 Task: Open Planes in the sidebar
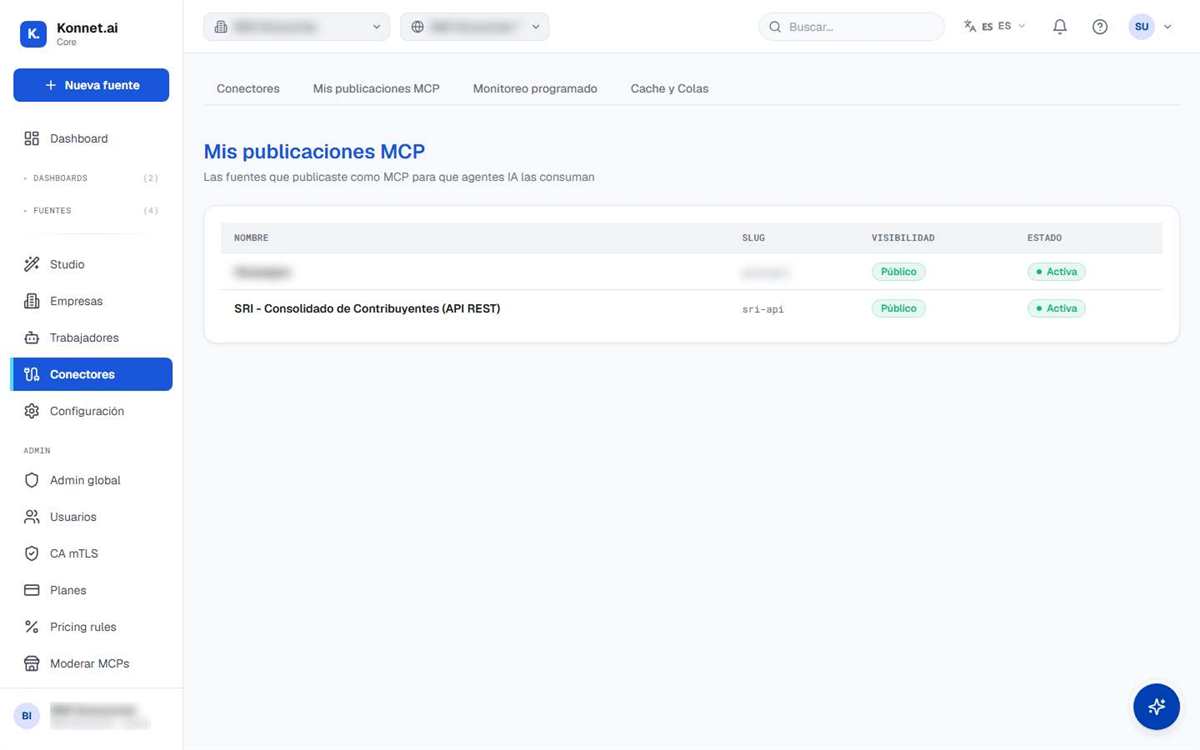tap(91, 590)
